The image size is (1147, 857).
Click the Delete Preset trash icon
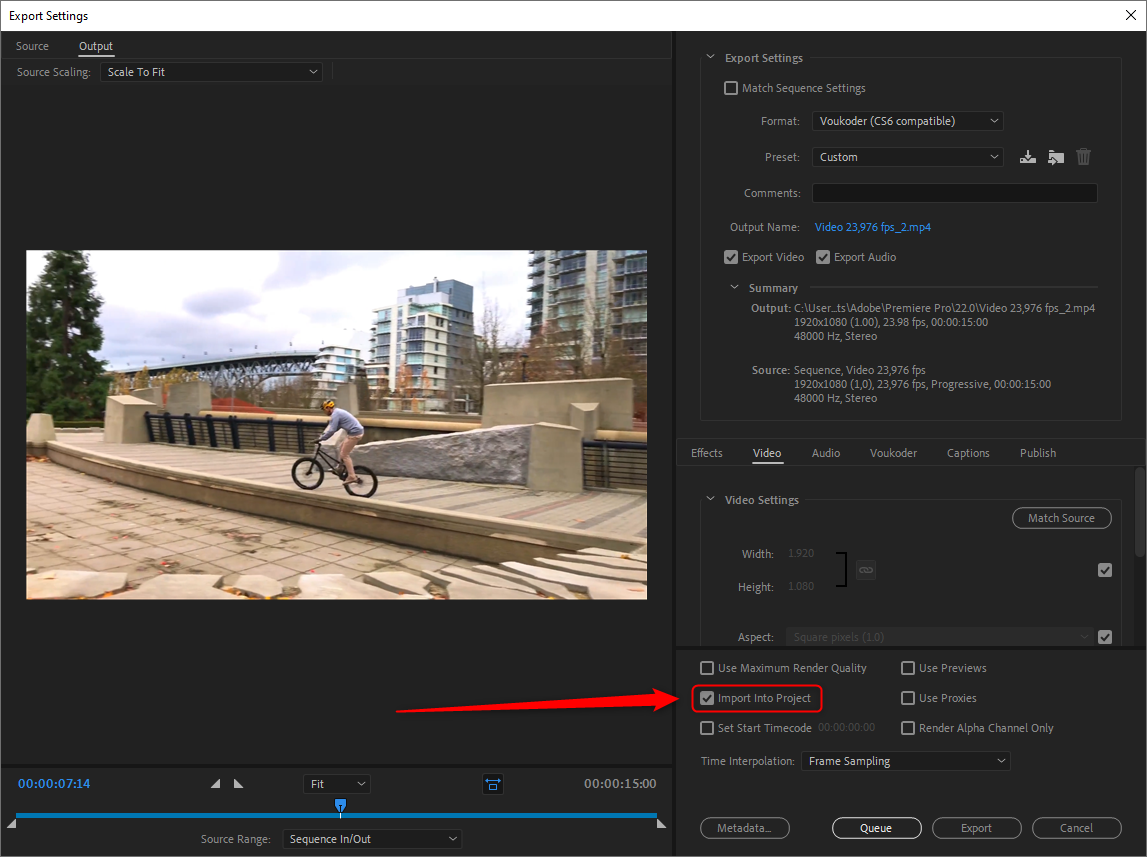pos(1083,157)
